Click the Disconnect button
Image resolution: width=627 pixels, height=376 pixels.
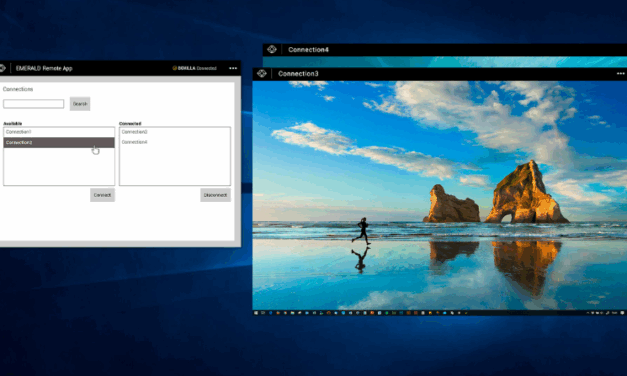216,195
